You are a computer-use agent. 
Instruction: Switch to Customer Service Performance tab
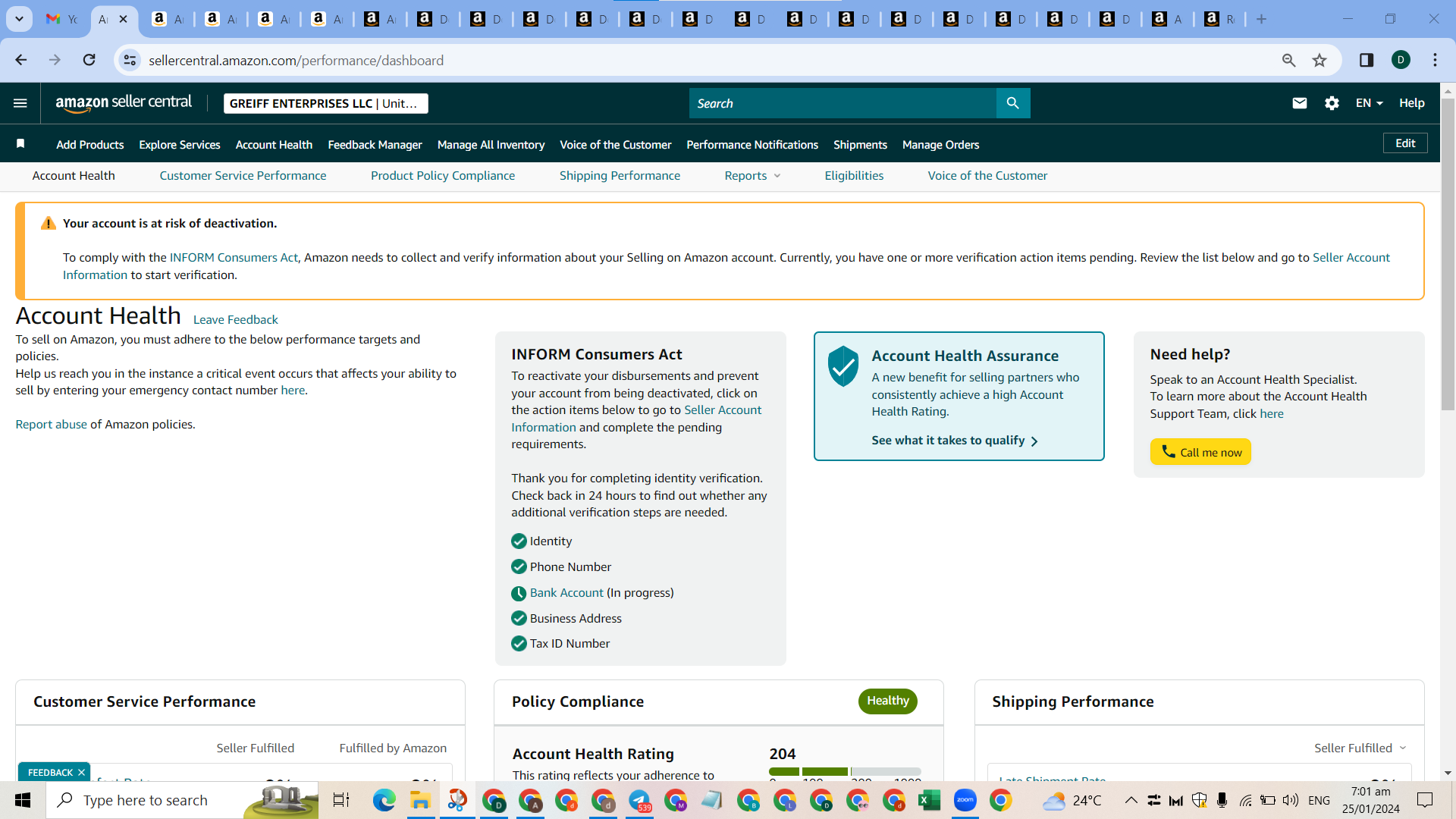point(243,176)
